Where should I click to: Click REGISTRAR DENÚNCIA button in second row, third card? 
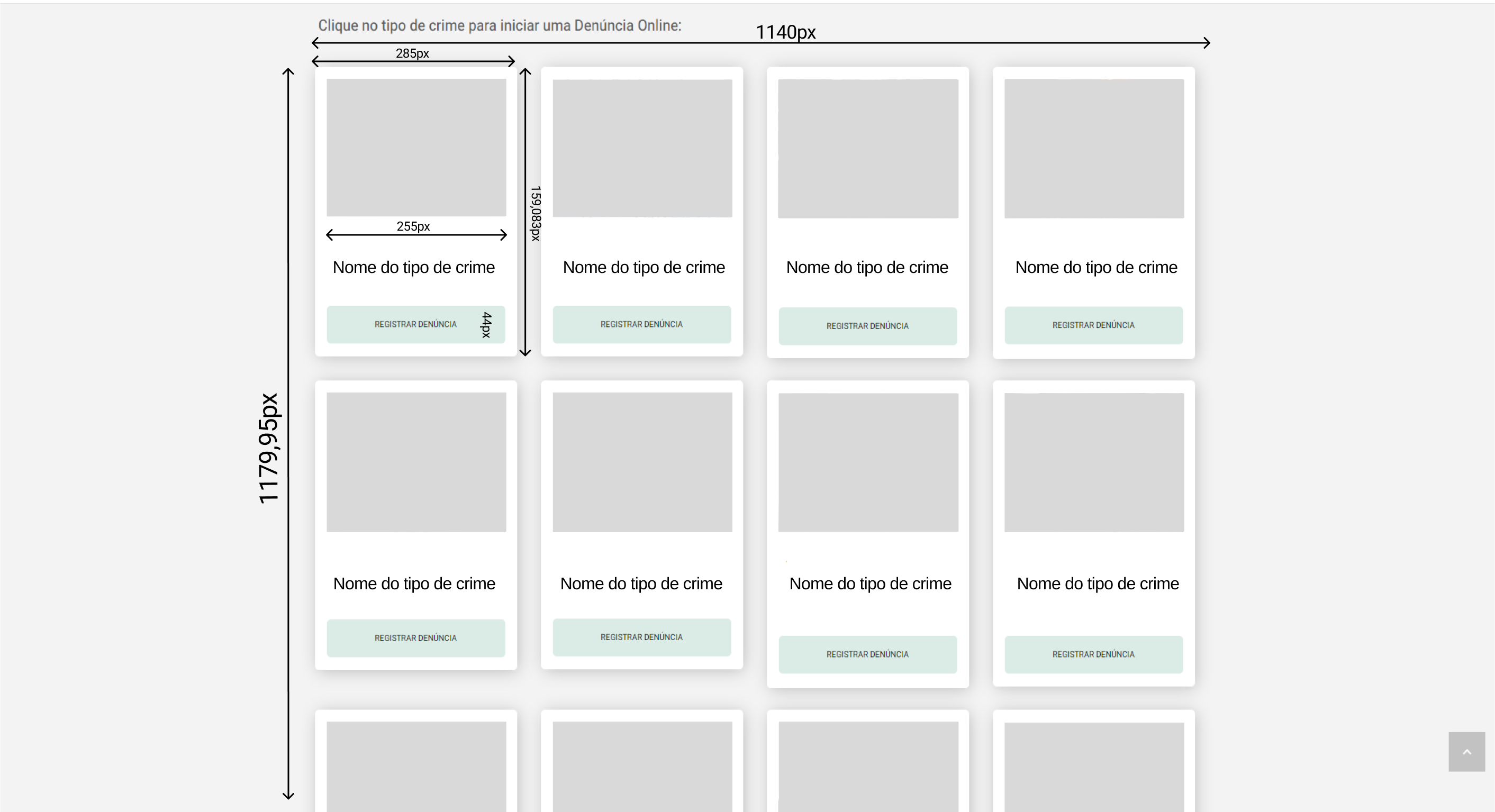[x=868, y=654]
